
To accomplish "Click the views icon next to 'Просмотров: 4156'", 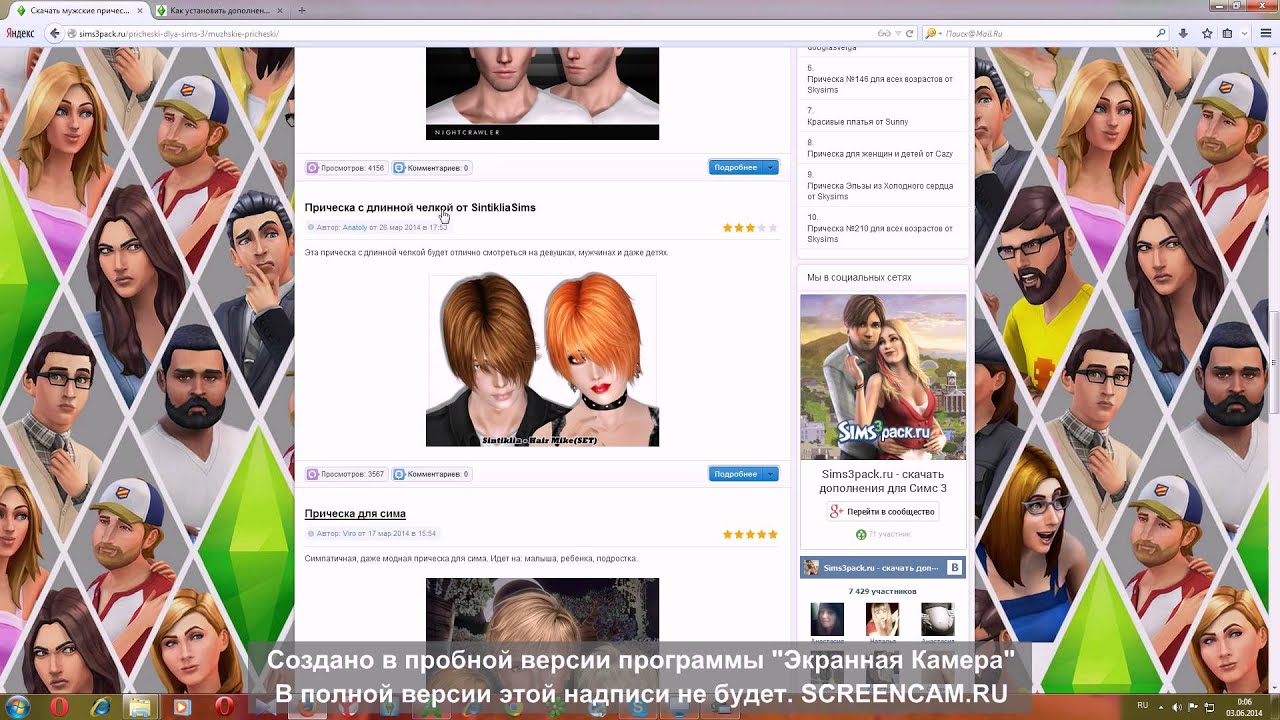I will (313, 168).
